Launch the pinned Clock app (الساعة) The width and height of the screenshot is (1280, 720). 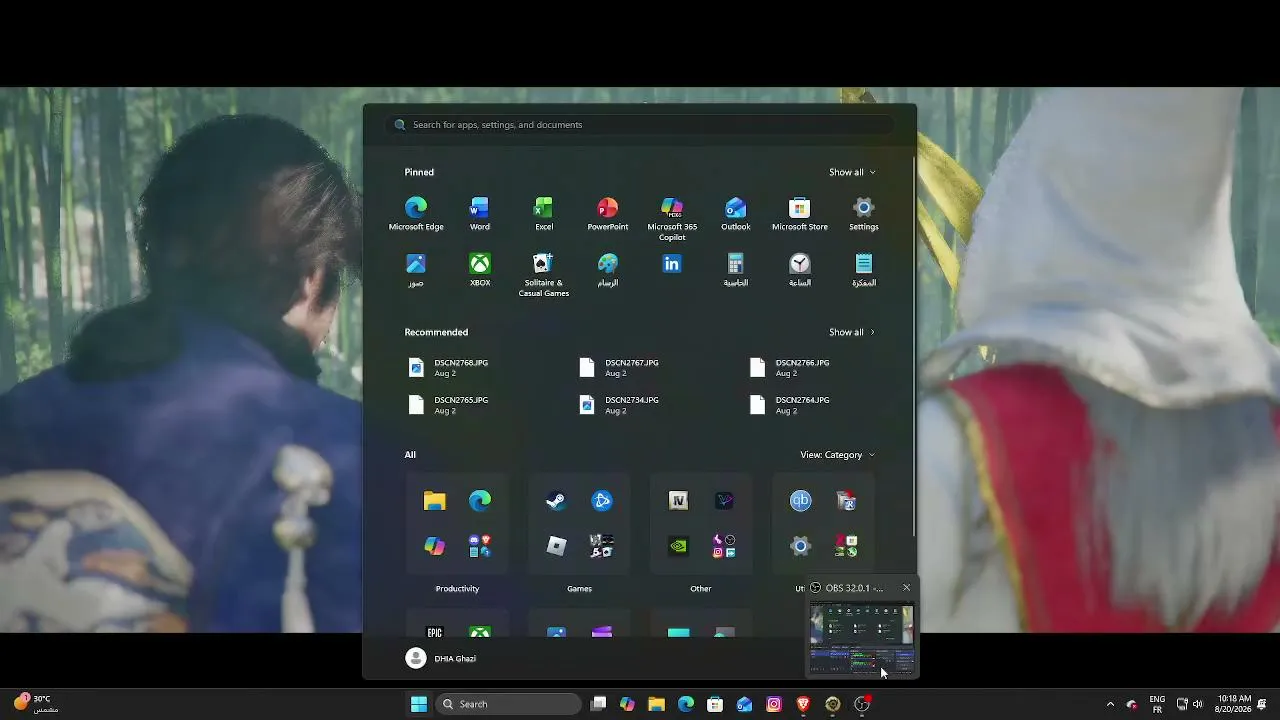point(800,270)
